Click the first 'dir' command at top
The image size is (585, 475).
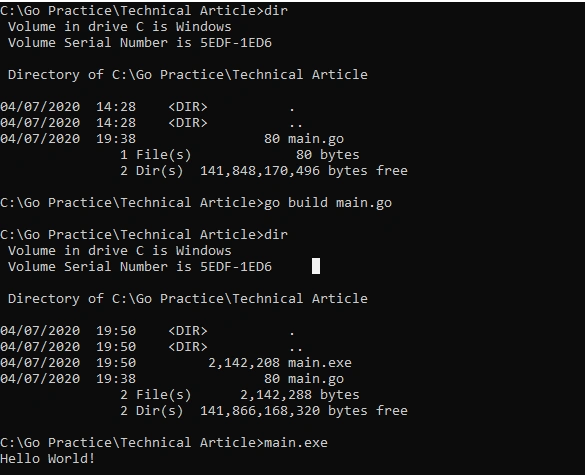pos(276,10)
